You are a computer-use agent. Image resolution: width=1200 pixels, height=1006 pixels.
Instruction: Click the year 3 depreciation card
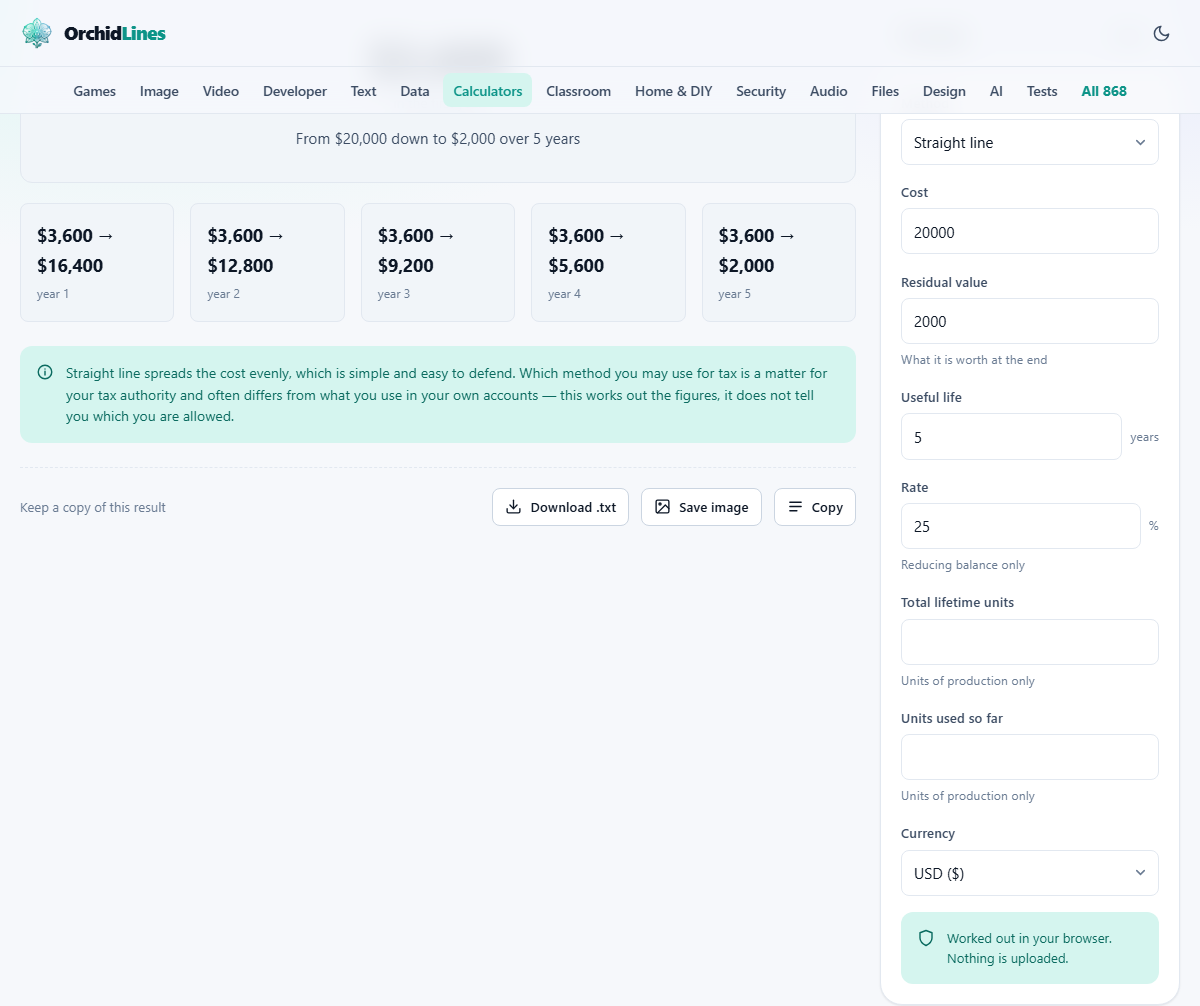pos(438,262)
